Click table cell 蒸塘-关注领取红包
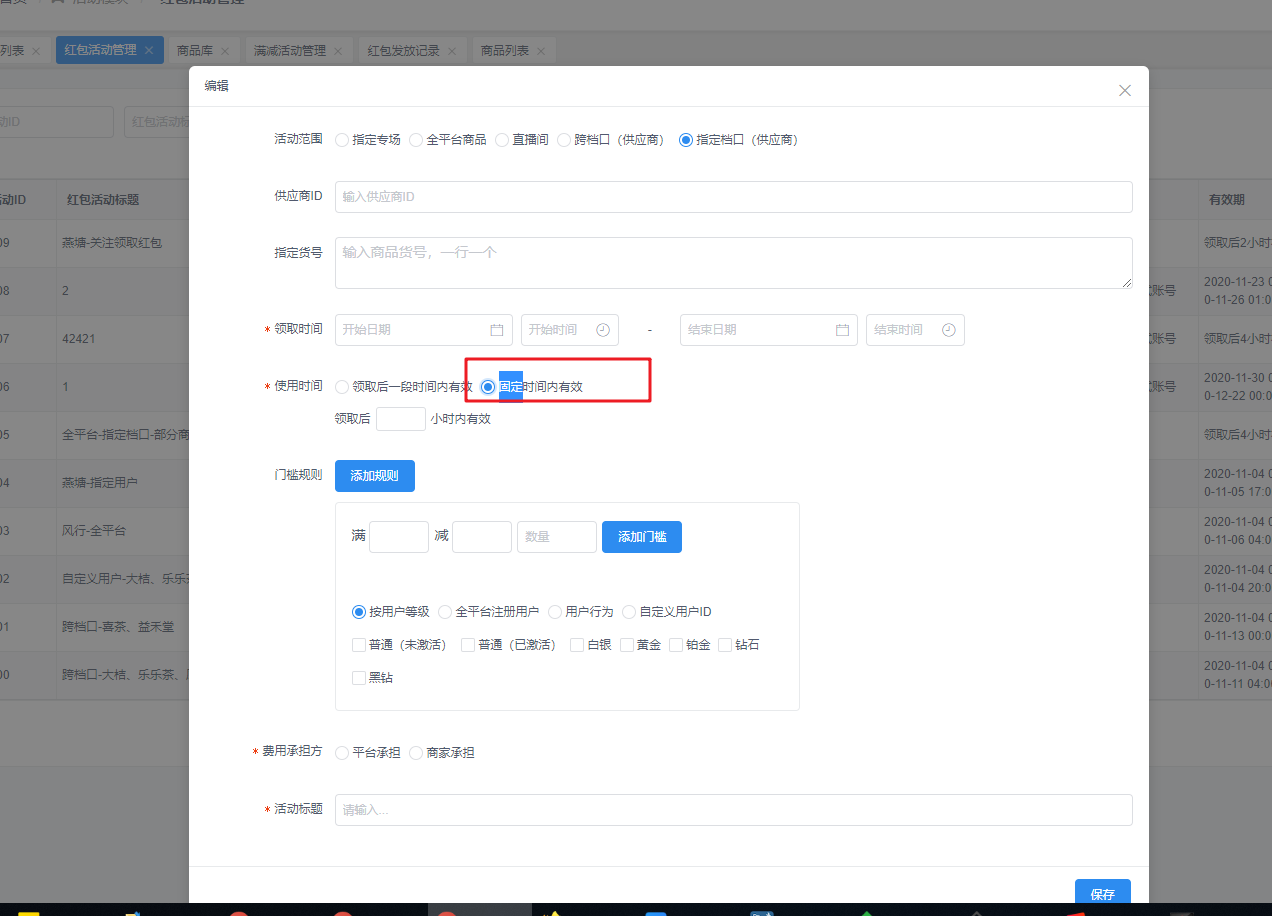Viewport: 1272px width, 916px height. [112, 243]
